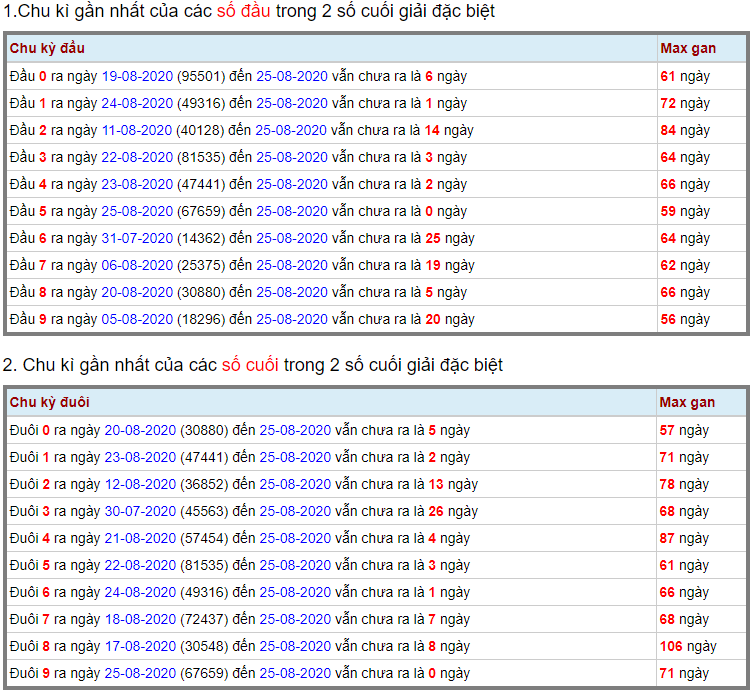The width and height of the screenshot is (753, 695).
Task: Select '87 ngày' max gan for Đuôi 4
Action: pos(684,538)
